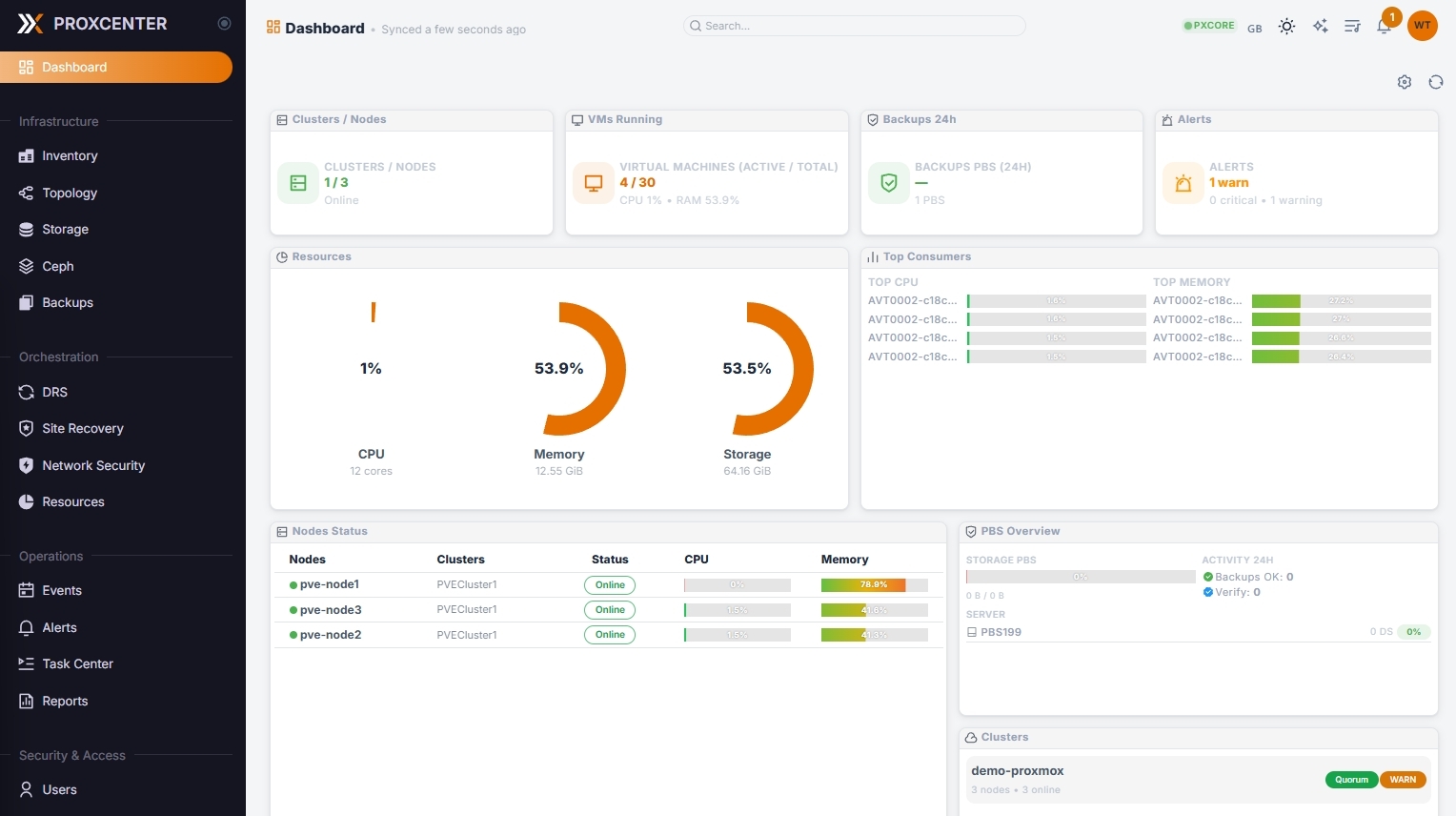This screenshot has width=1456, height=816.
Task: Click the AI sparkles icon in header
Action: (1320, 27)
